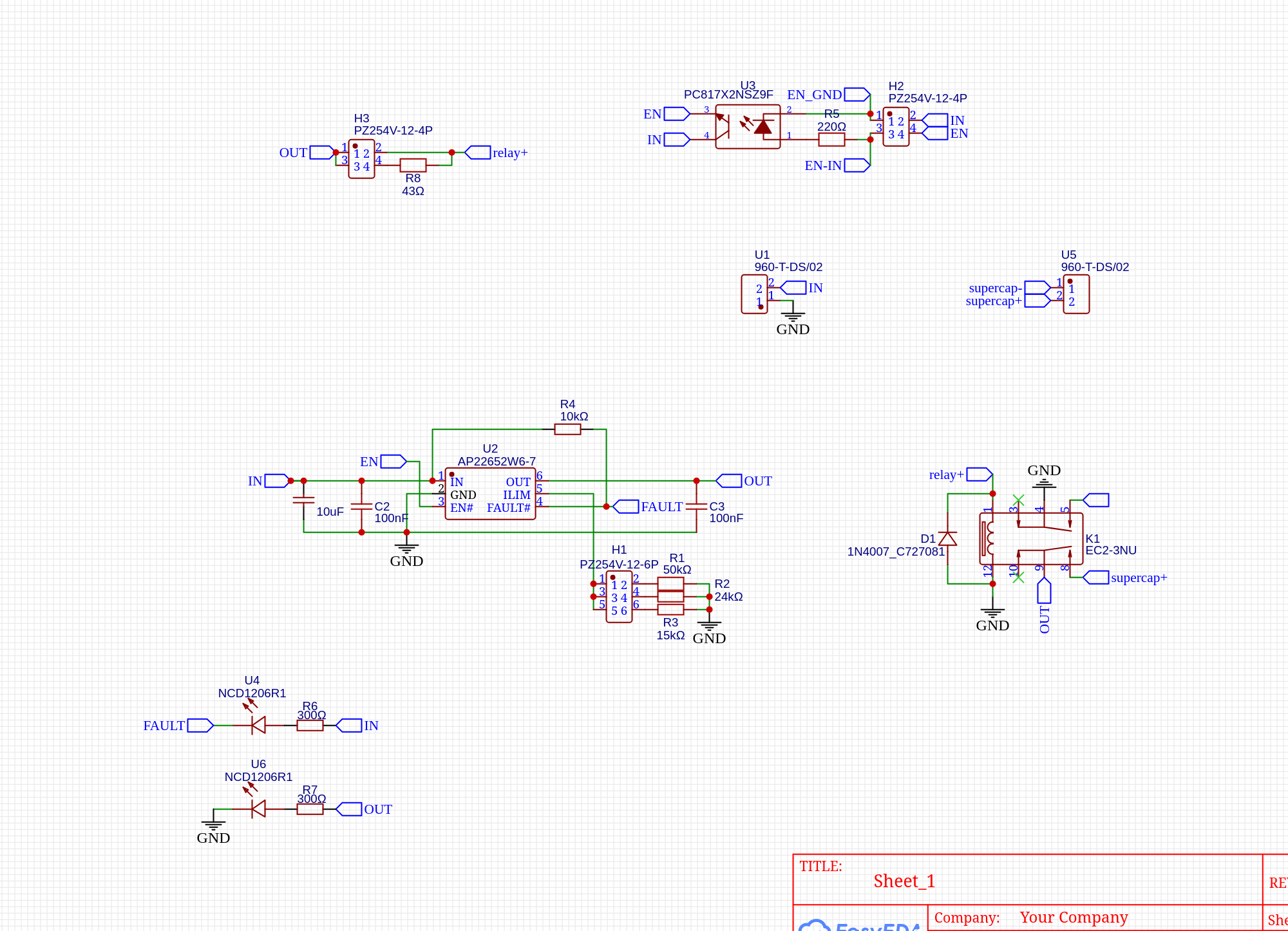Select capacitor C2 symbol

(361, 507)
